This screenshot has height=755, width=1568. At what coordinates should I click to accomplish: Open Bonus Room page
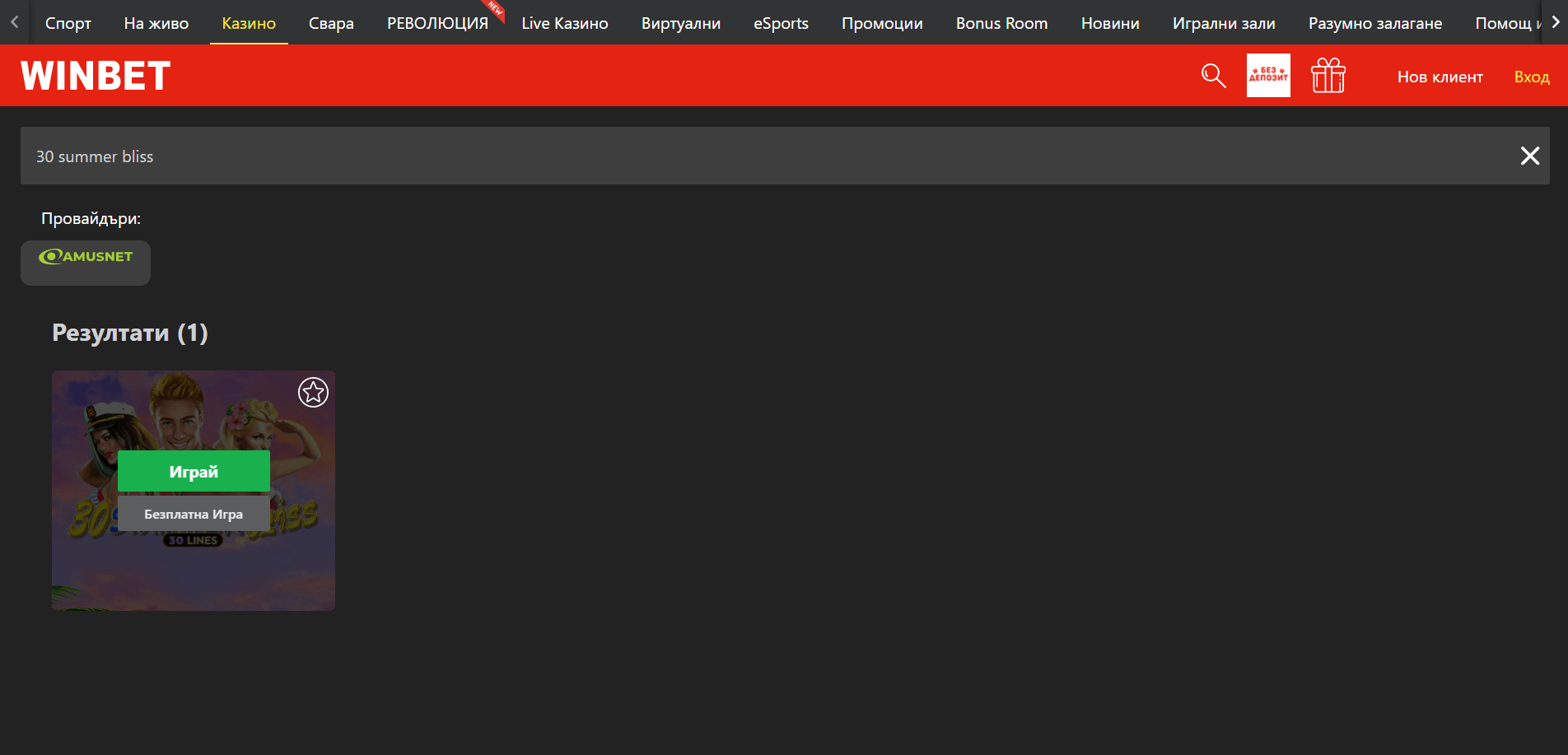coord(1002,23)
